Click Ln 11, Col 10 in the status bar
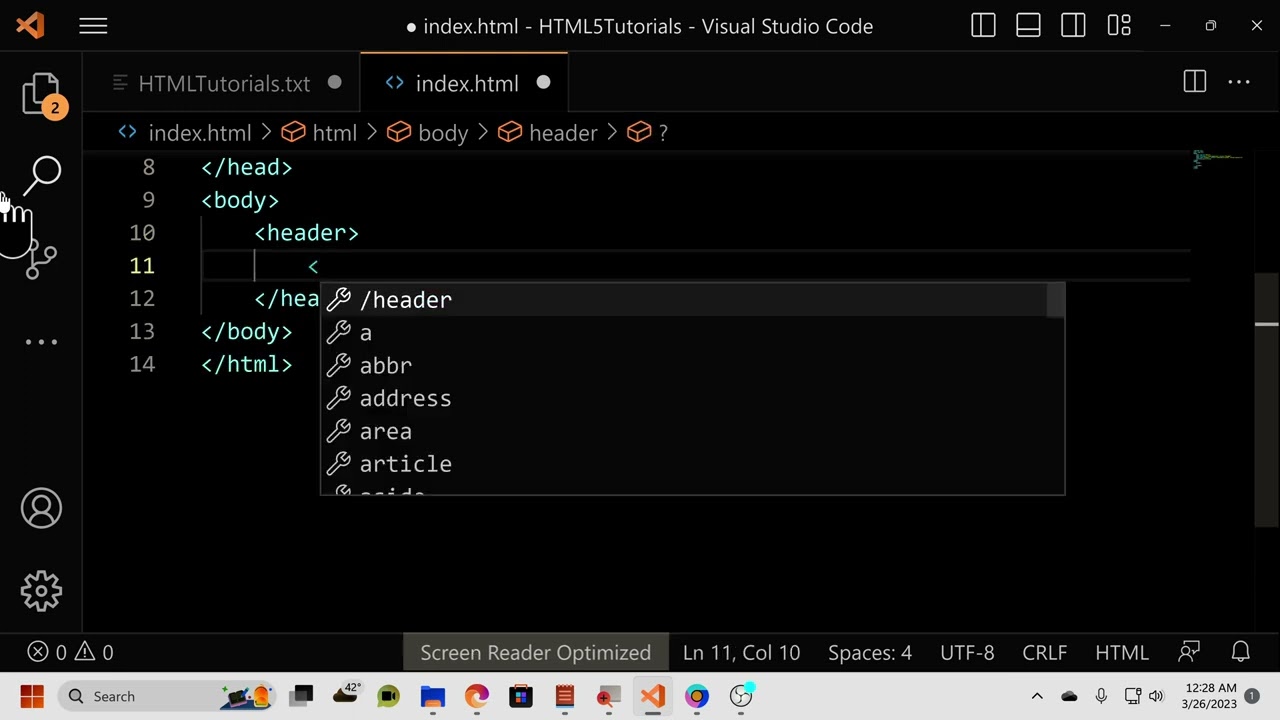 tap(741, 653)
